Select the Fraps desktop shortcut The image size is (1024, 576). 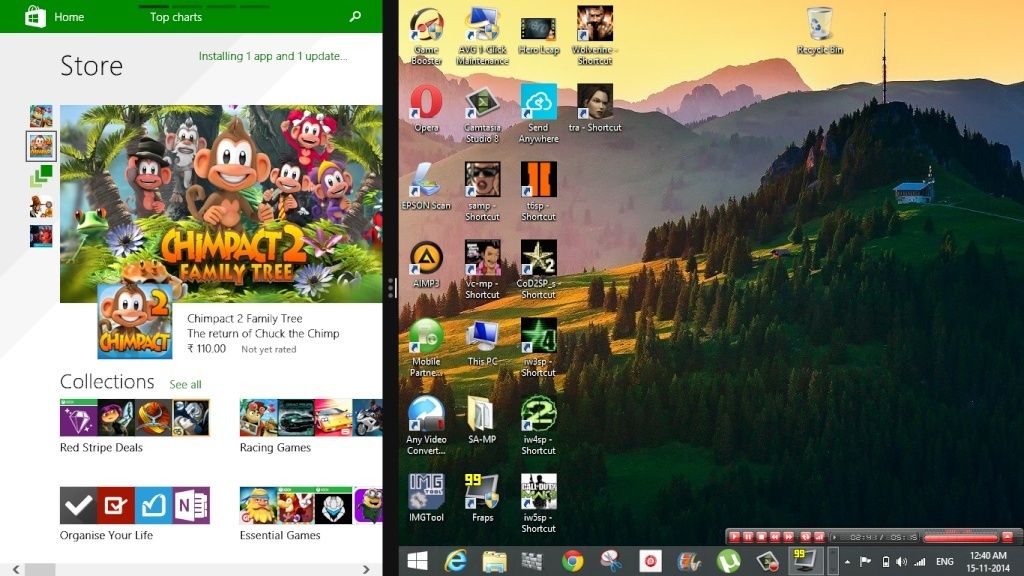click(x=483, y=498)
